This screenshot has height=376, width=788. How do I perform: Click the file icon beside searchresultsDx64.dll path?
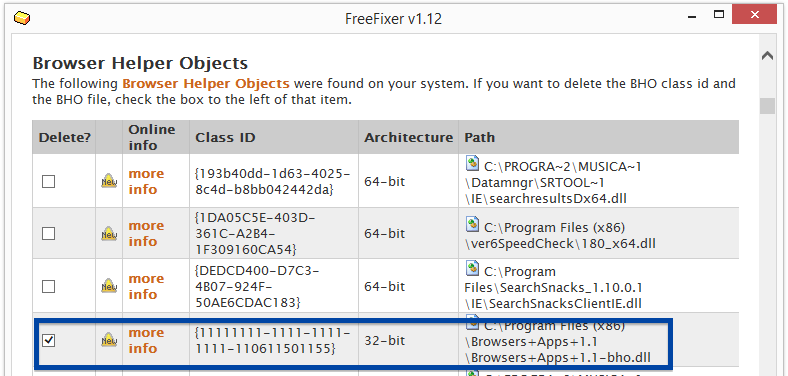pos(472,163)
